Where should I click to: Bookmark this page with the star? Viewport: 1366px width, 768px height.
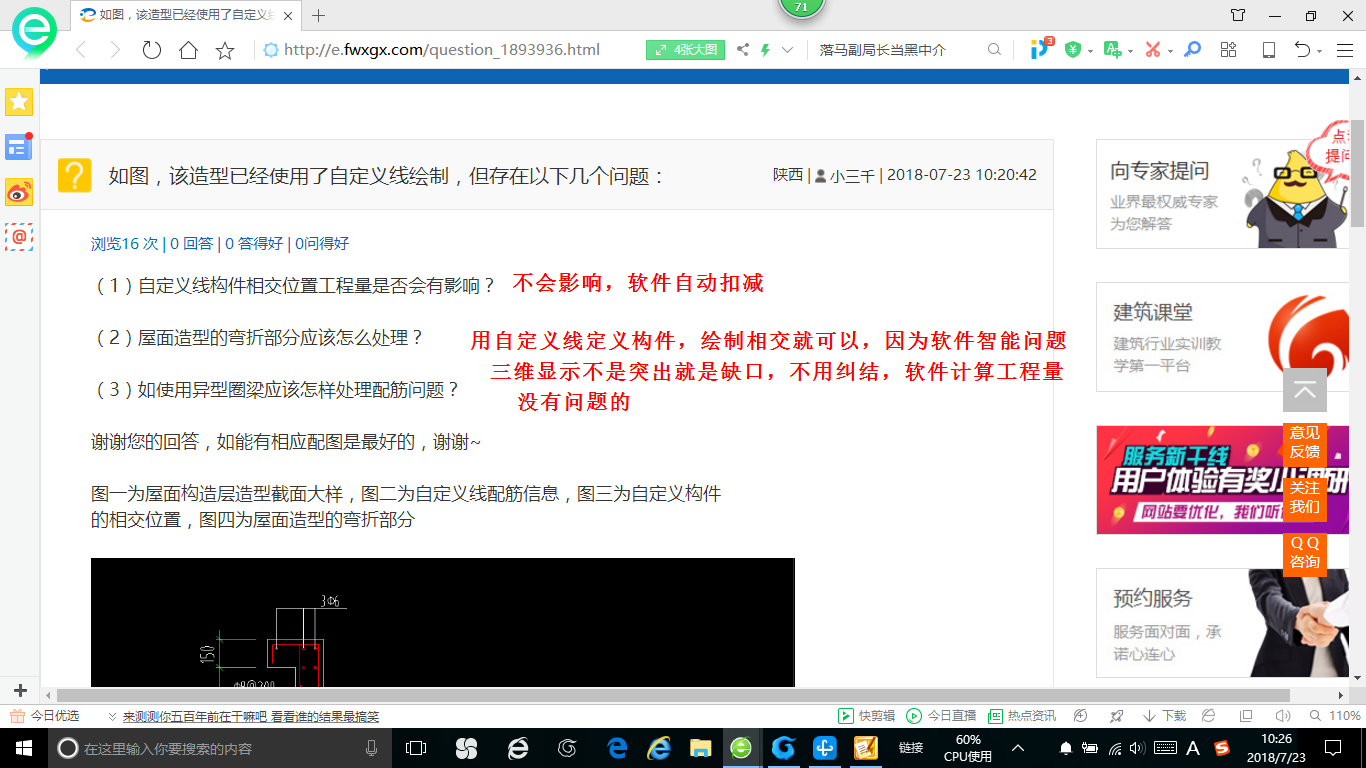click(225, 50)
